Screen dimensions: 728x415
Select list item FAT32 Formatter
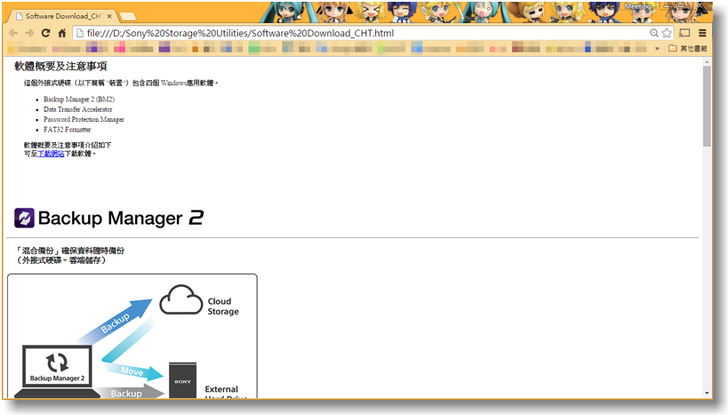coord(67,130)
